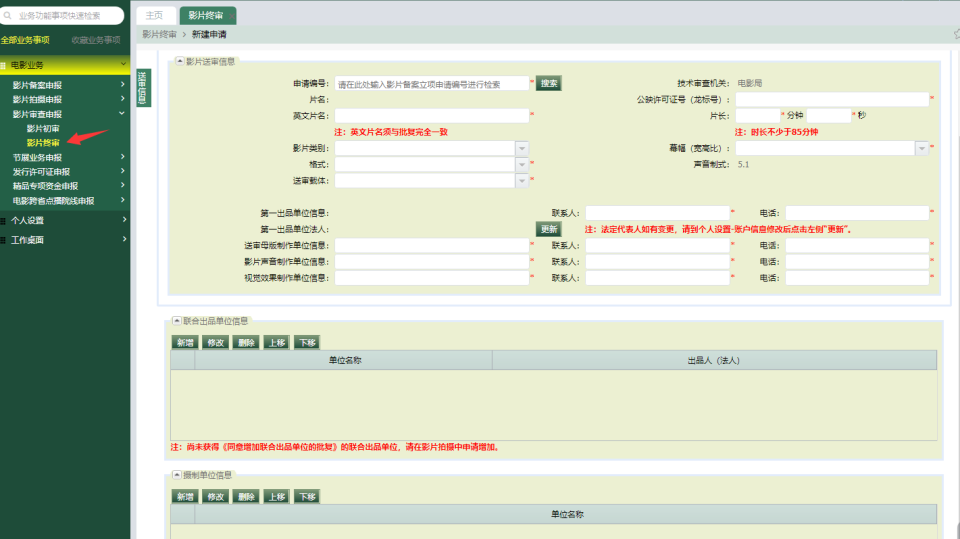Click 删除 in 联合出品单位信息
Viewport: 960px width, 539px height.
(246, 342)
